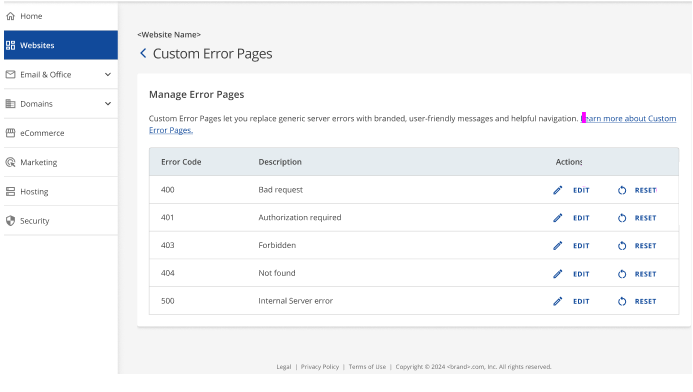Click EDIT for Not found
693x392 pixels.
click(581, 274)
